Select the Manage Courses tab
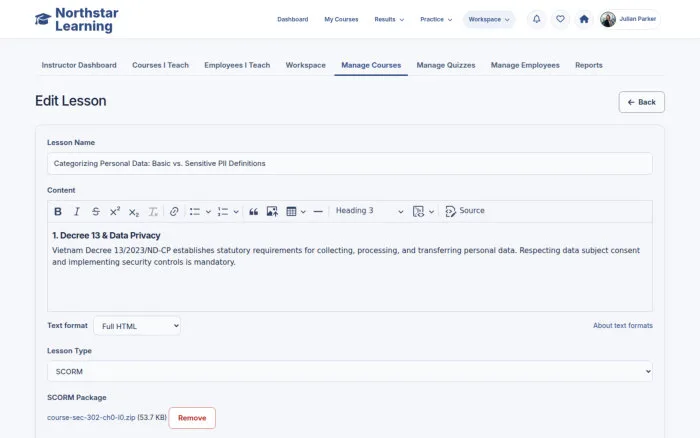The height and width of the screenshot is (438, 700). point(371,65)
